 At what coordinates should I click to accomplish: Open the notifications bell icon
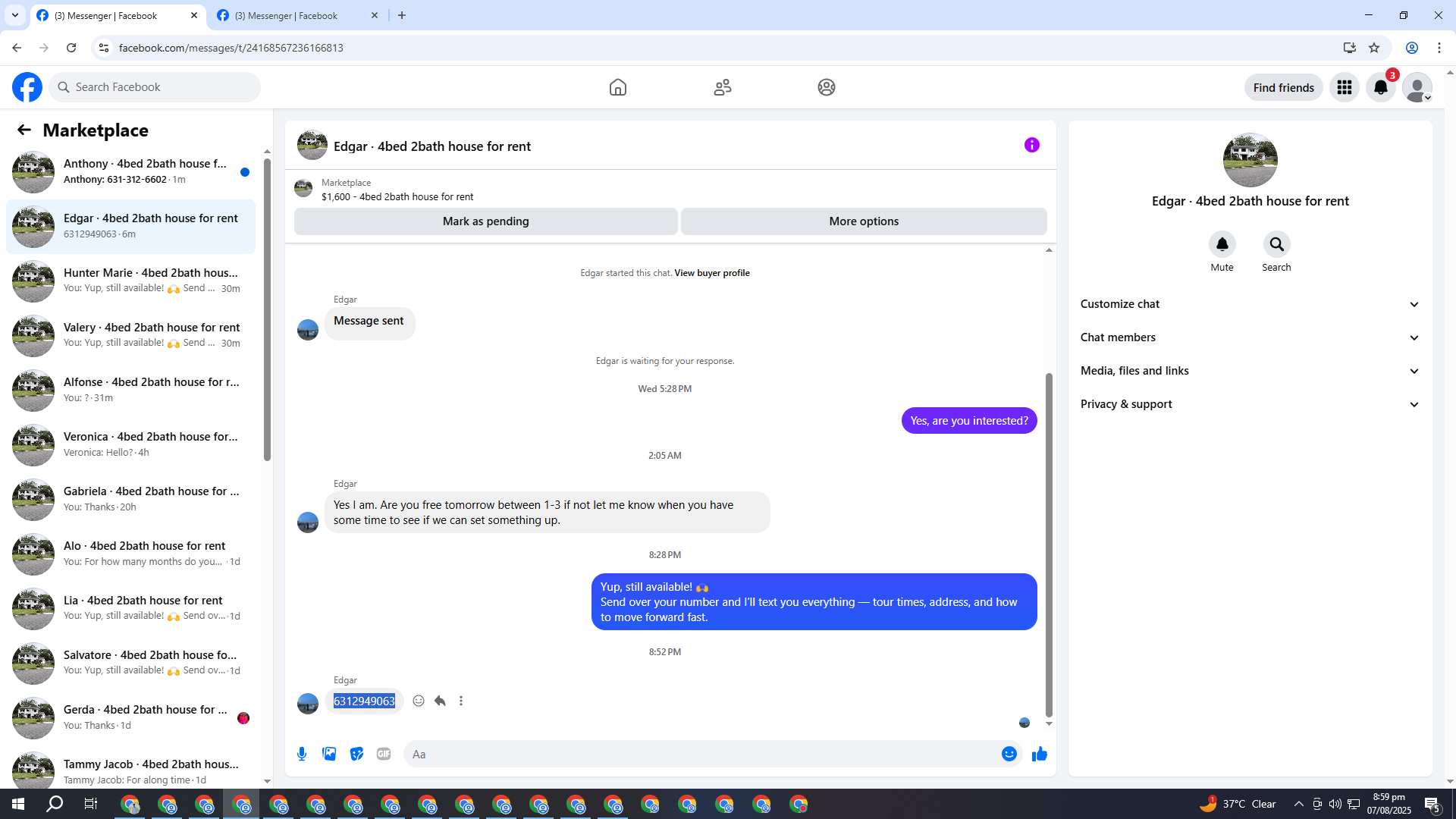pos(1381,87)
